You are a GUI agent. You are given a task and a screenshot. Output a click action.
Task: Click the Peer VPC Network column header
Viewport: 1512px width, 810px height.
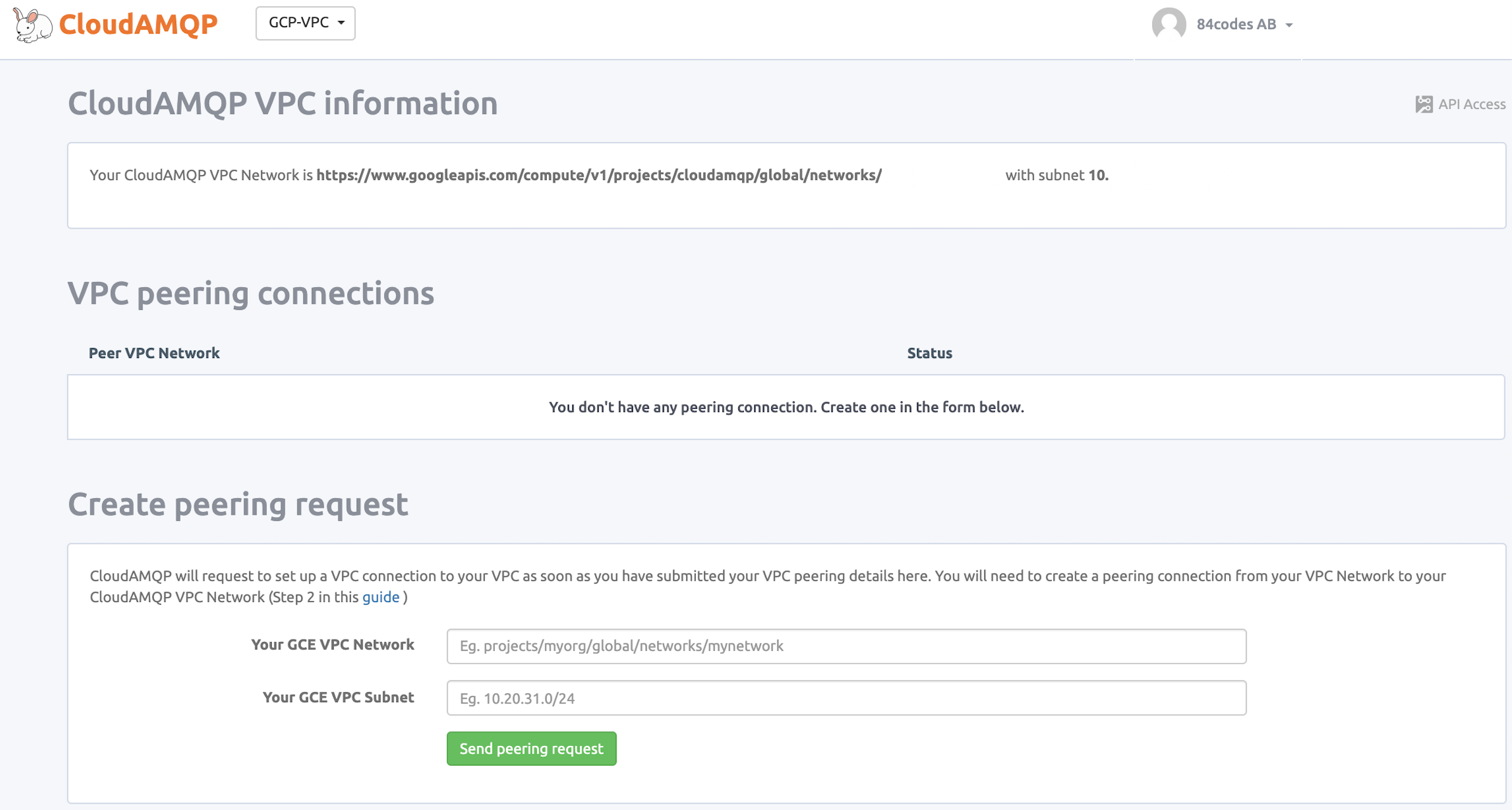click(x=154, y=353)
